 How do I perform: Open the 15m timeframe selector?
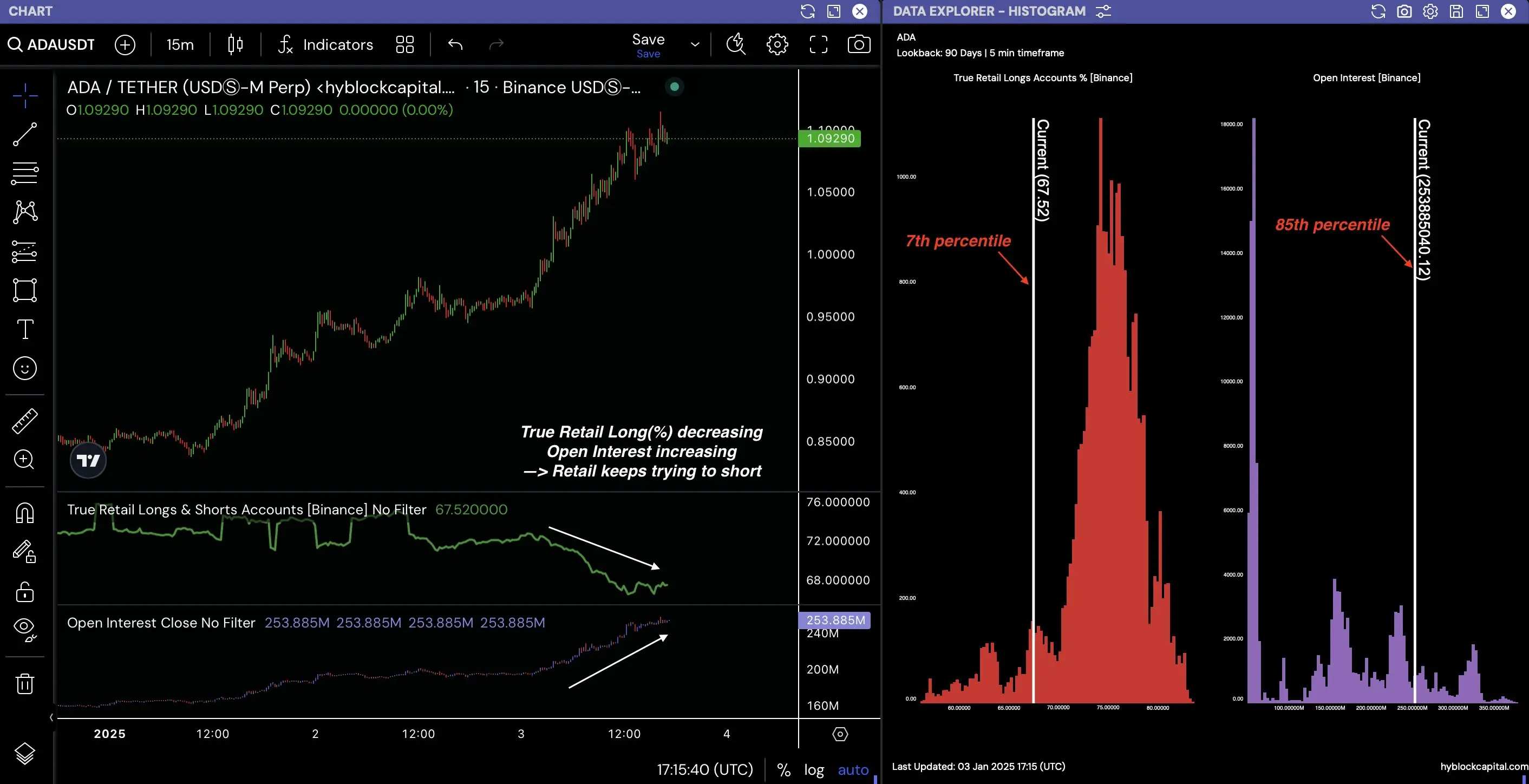coord(180,44)
